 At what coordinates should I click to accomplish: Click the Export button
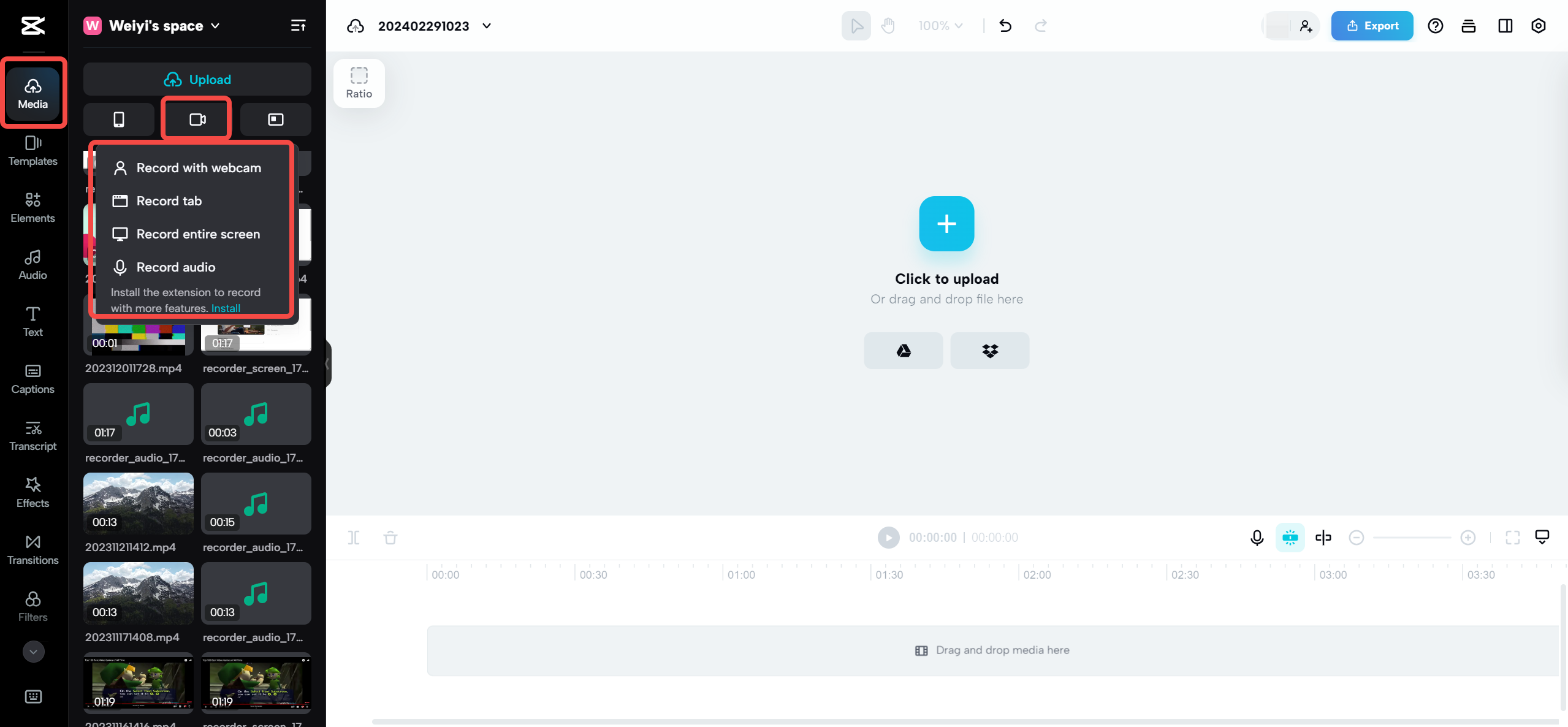pos(1373,25)
